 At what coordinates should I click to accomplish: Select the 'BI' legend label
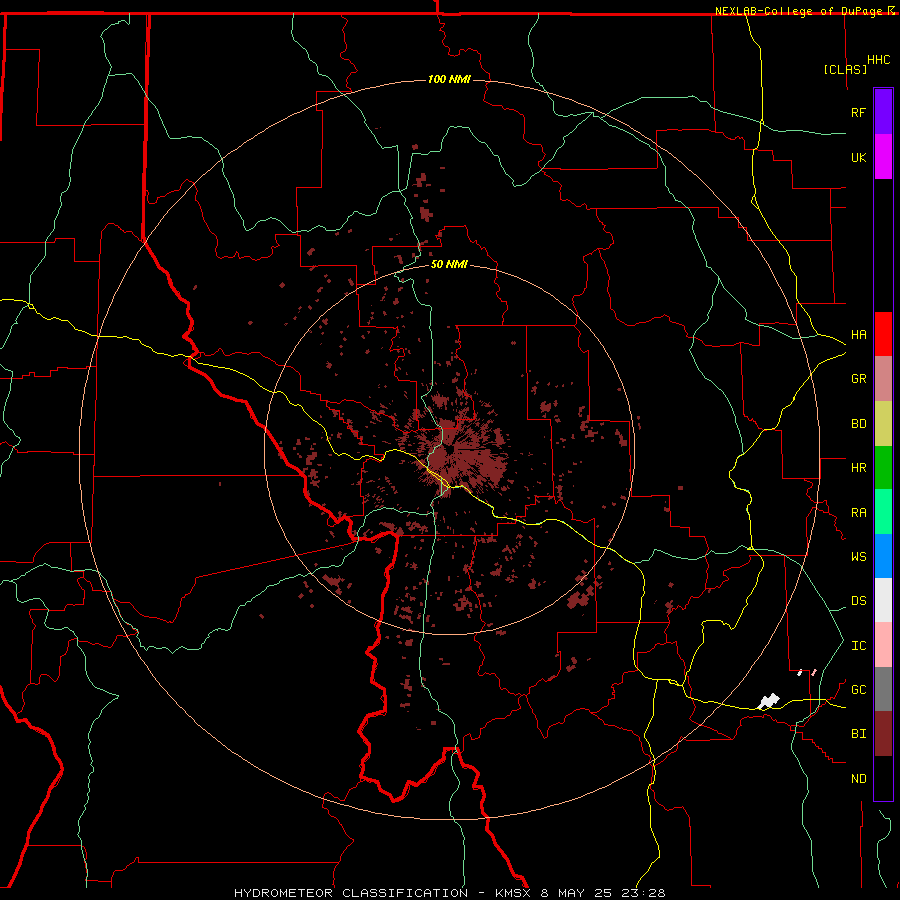tap(859, 734)
